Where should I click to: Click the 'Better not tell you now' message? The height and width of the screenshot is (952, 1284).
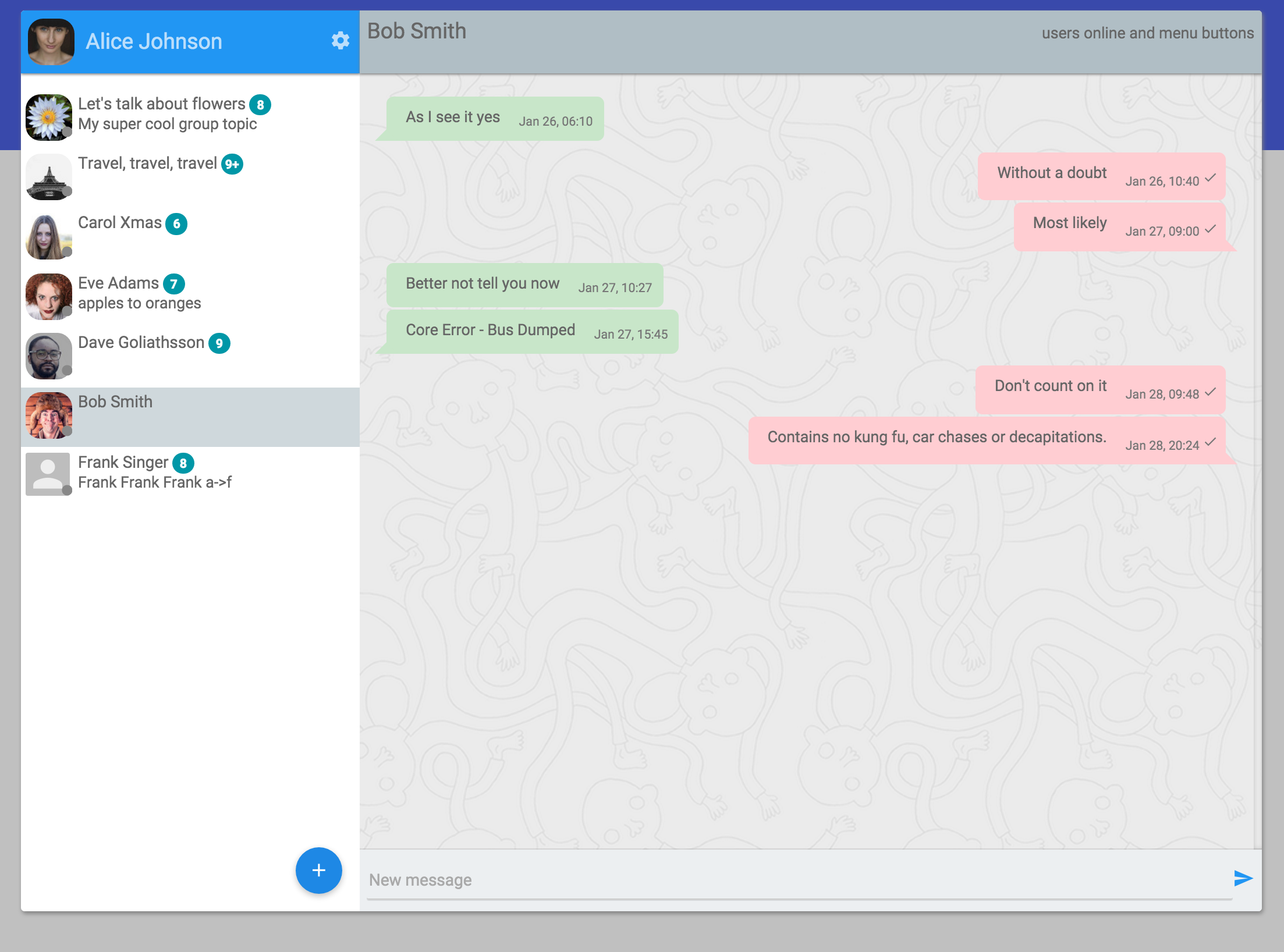coord(525,285)
